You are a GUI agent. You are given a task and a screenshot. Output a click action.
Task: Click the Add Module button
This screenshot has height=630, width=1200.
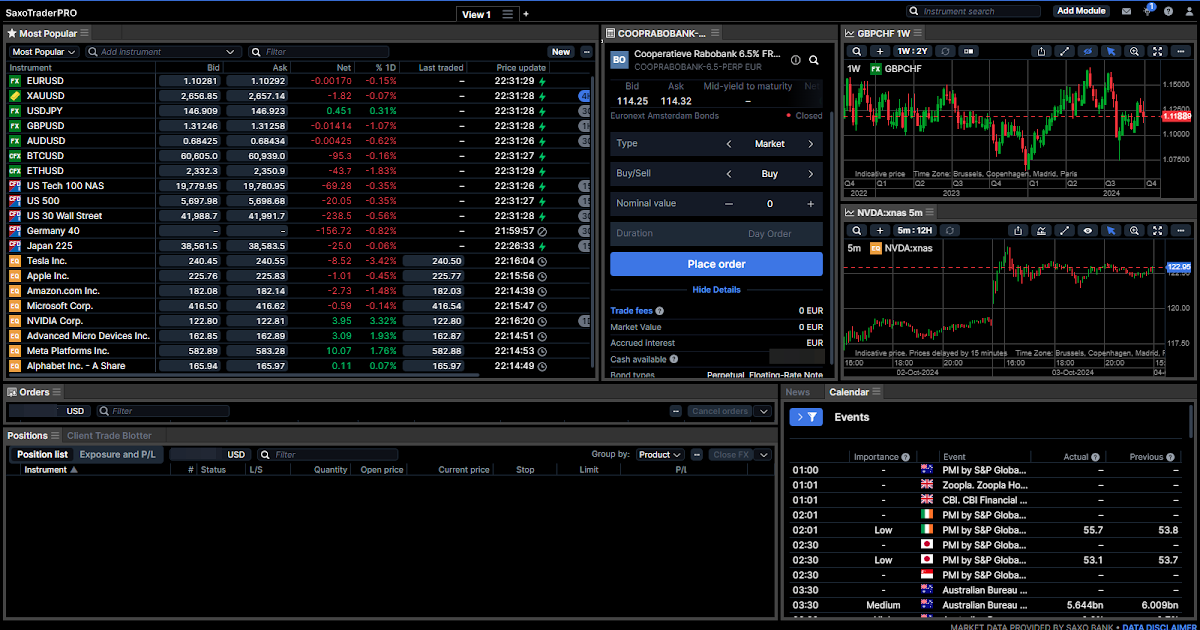click(x=1081, y=11)
